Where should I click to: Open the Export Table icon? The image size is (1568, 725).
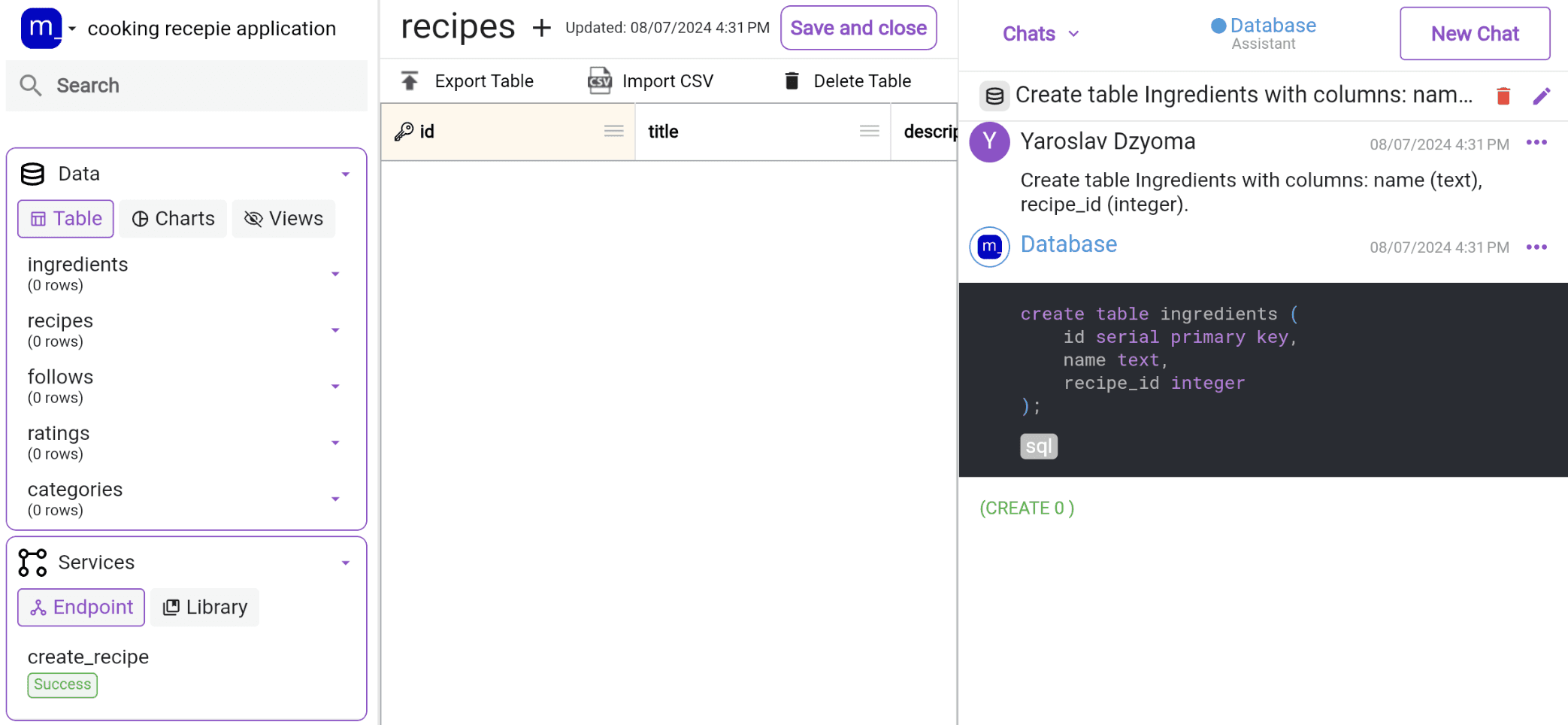point(409,80)
